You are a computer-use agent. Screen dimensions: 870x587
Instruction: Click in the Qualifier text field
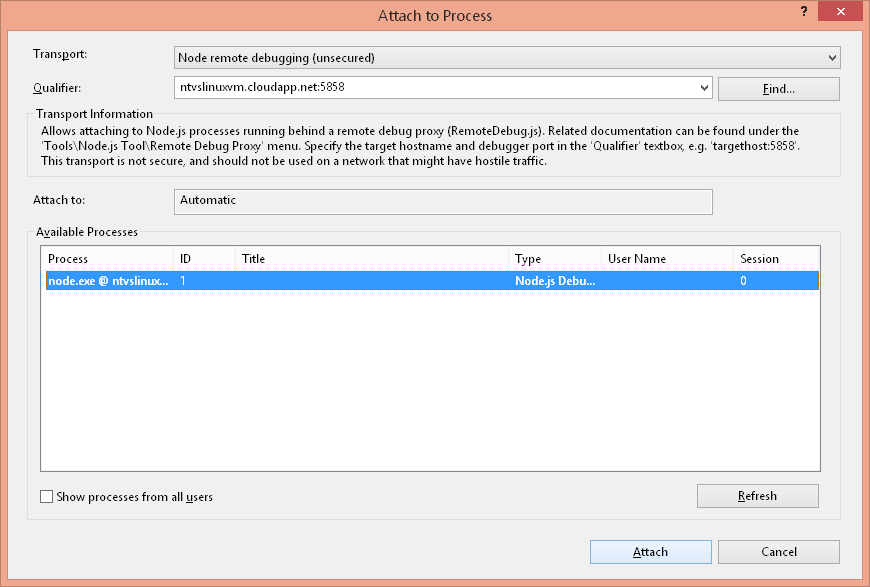tap(435, 88)
